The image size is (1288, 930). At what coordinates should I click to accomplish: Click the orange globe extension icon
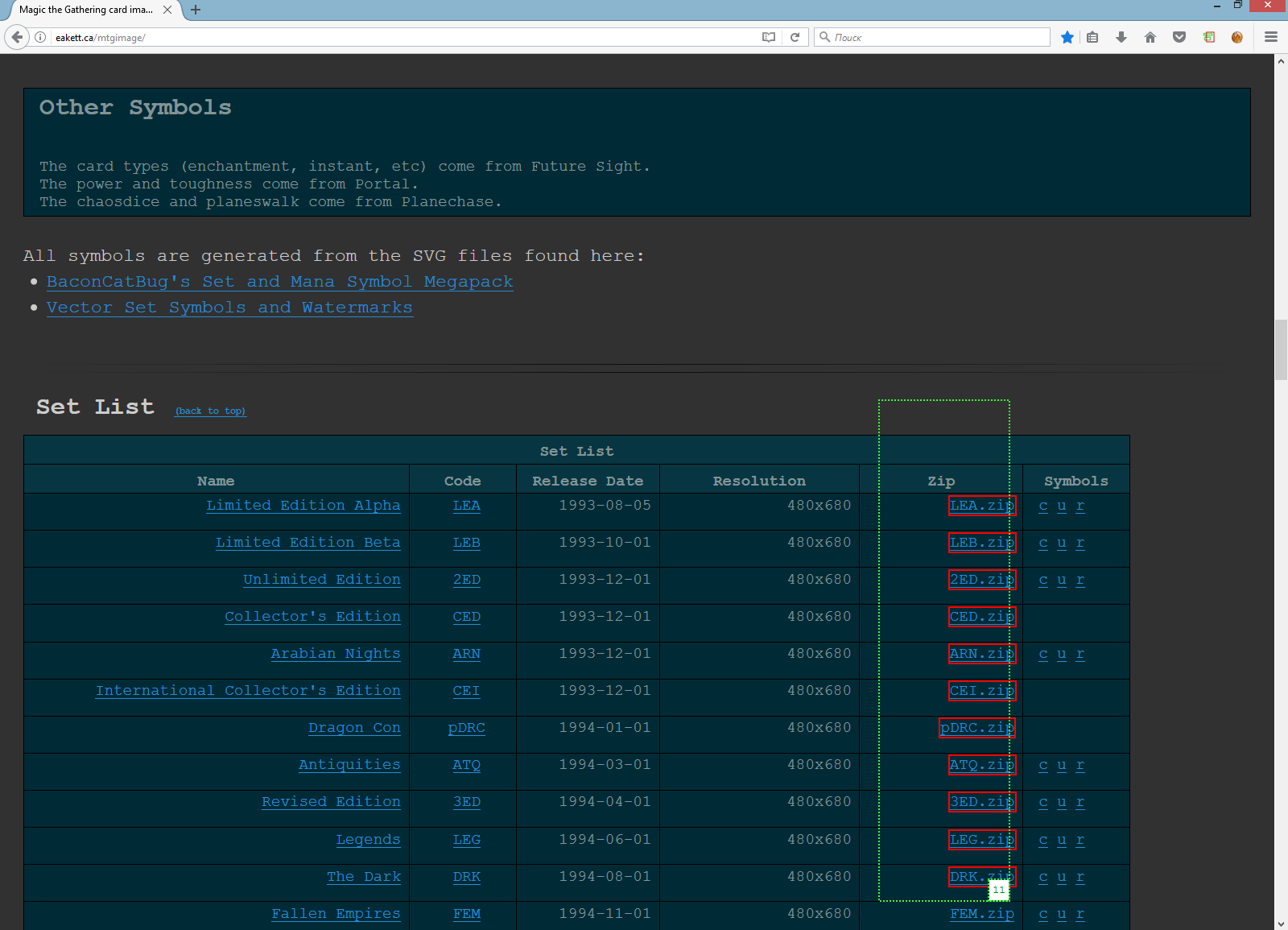tap(1237, 37)
